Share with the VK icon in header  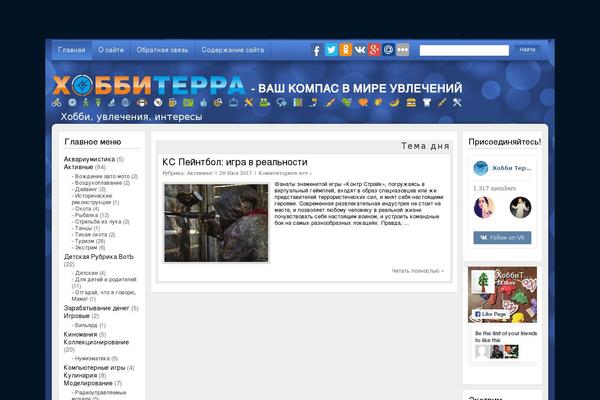point(360,50)
